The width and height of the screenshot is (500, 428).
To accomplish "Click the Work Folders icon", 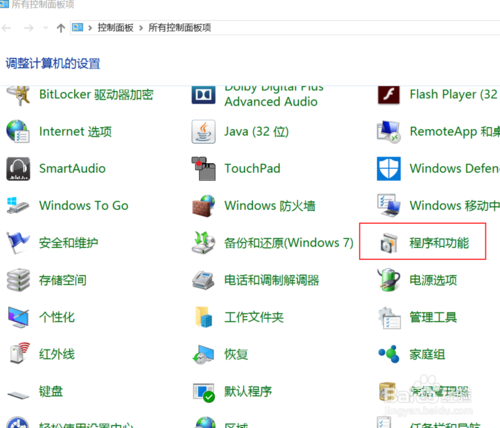I will (204, 317).
